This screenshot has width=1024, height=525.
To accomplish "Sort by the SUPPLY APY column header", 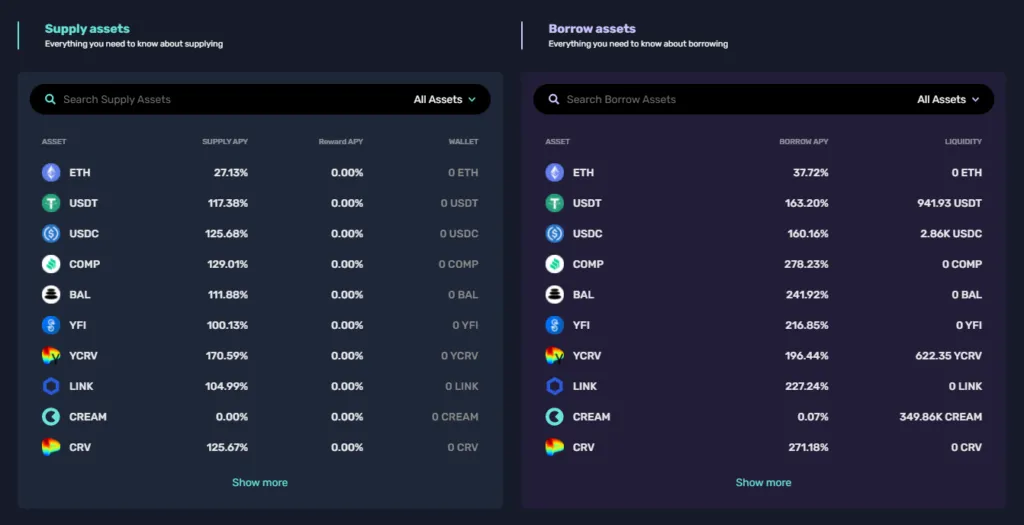I will pos(225,142).
